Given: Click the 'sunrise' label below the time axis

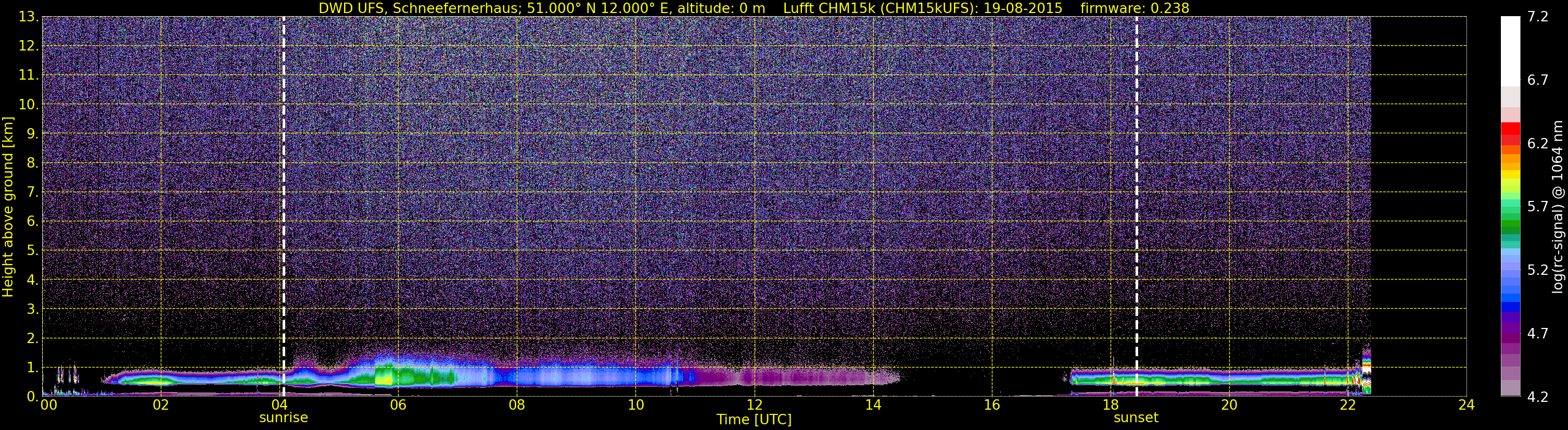Looking at the screenshot, I should pyautogui.click(x=284, y=418).
